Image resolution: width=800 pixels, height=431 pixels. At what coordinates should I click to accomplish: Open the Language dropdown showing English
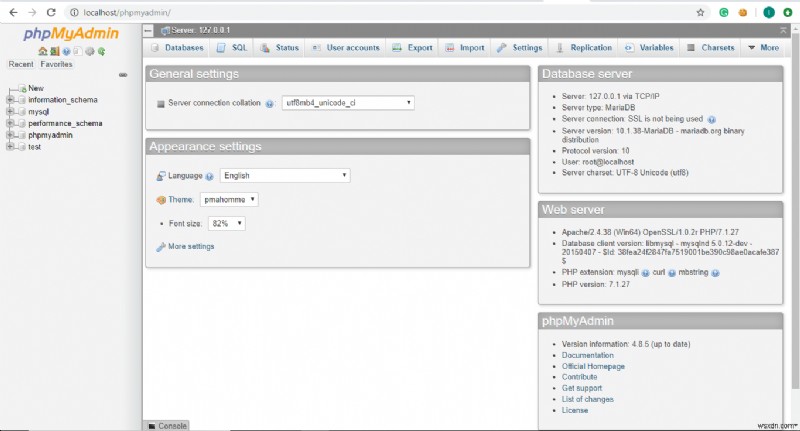click(x=285, y=175)
